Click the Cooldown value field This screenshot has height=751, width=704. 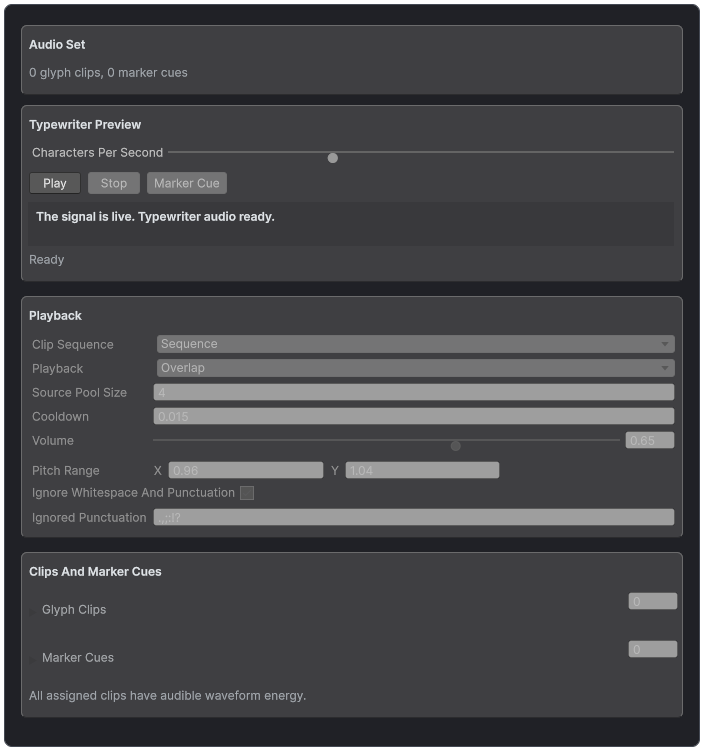click(414, 416)
